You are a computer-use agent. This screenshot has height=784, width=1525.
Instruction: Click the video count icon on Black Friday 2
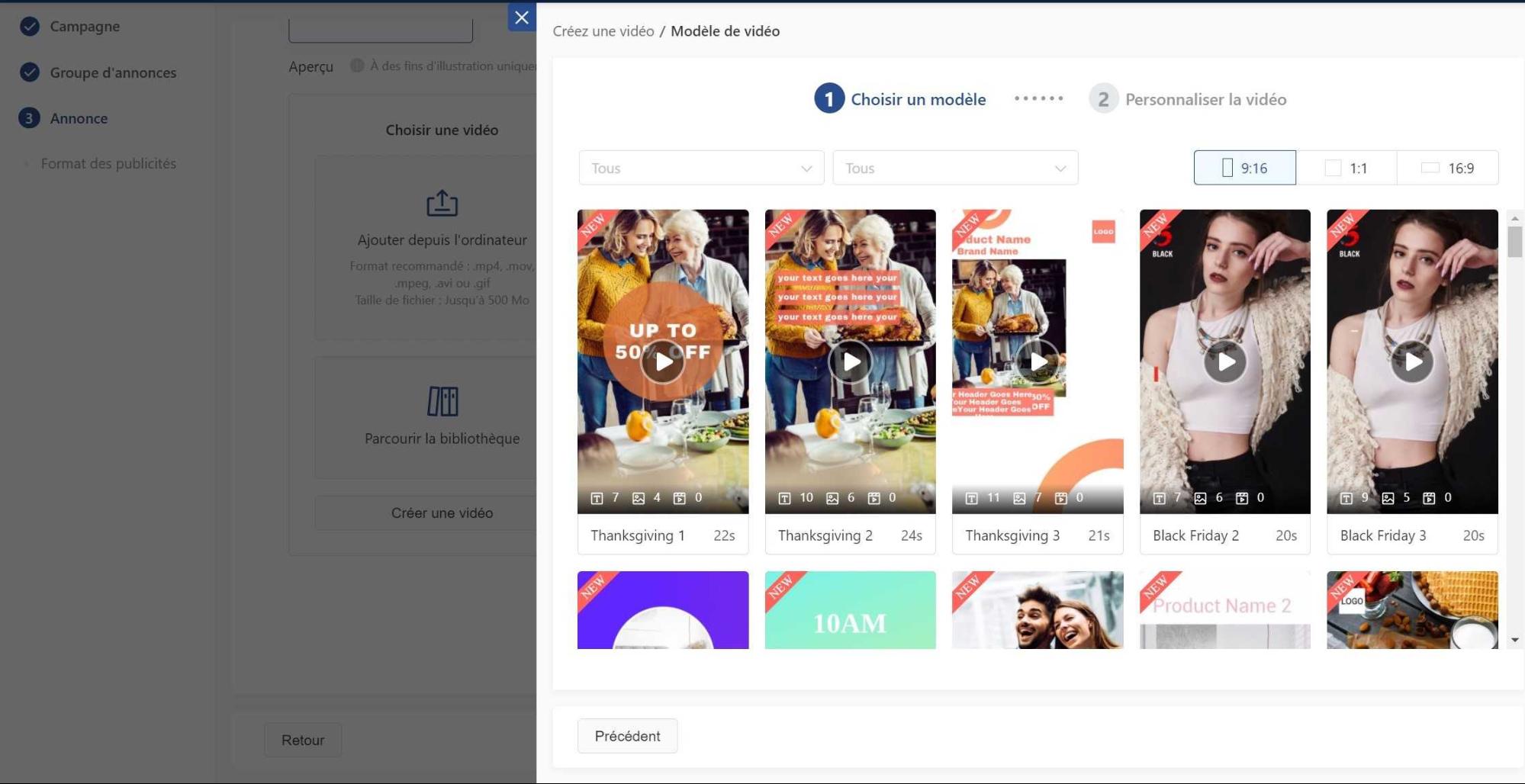point(1242,498)
